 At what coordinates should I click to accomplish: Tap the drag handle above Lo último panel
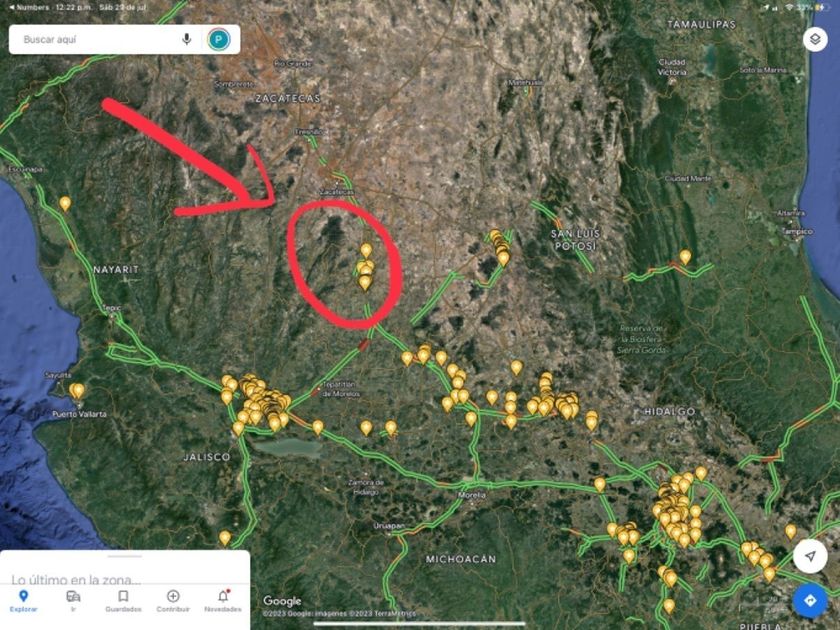coord(124,556)
